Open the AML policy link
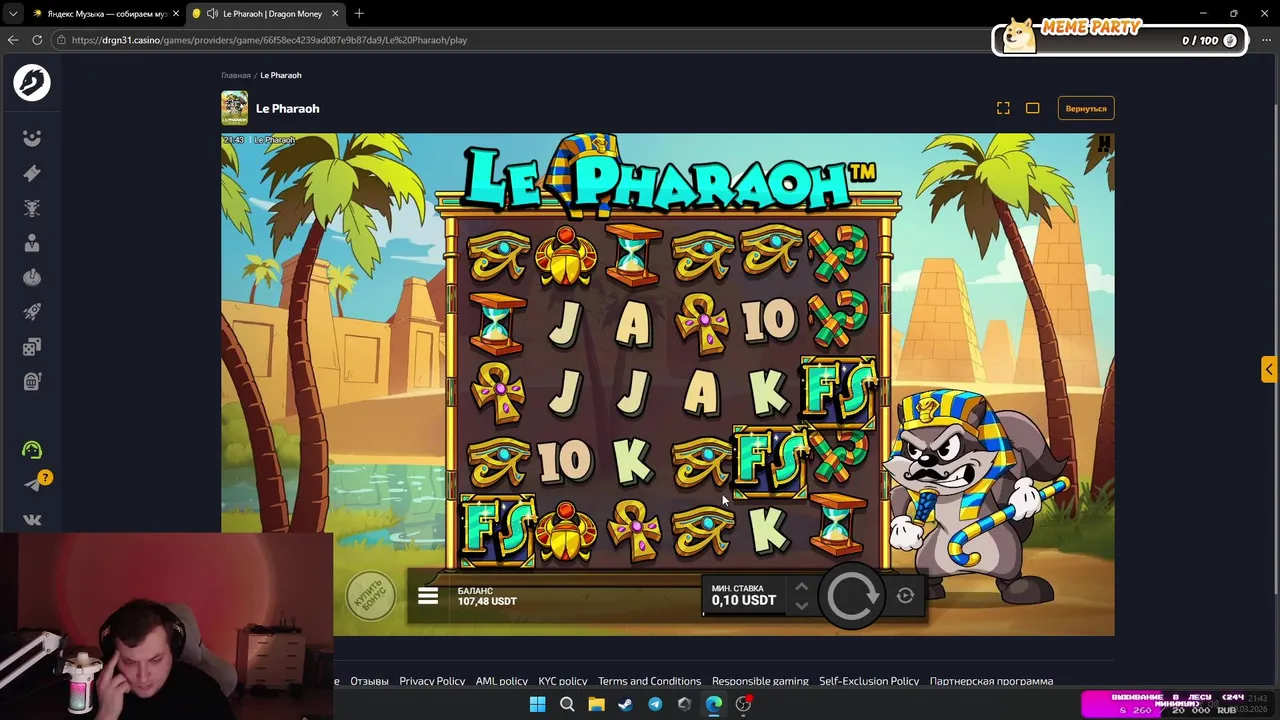 (x=502, y=681)
